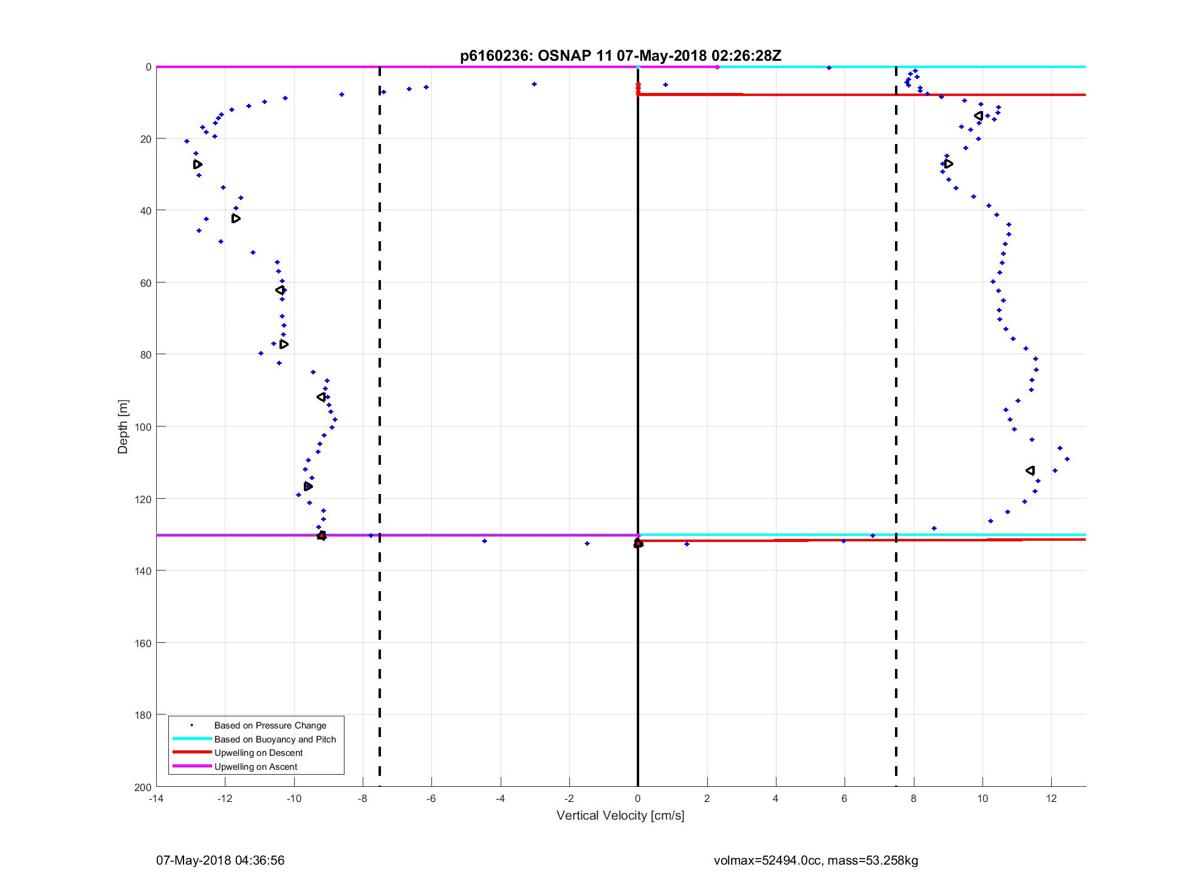1200x885 pixels.
Task: Click the depth tick label 160
Action: [142, 643]
